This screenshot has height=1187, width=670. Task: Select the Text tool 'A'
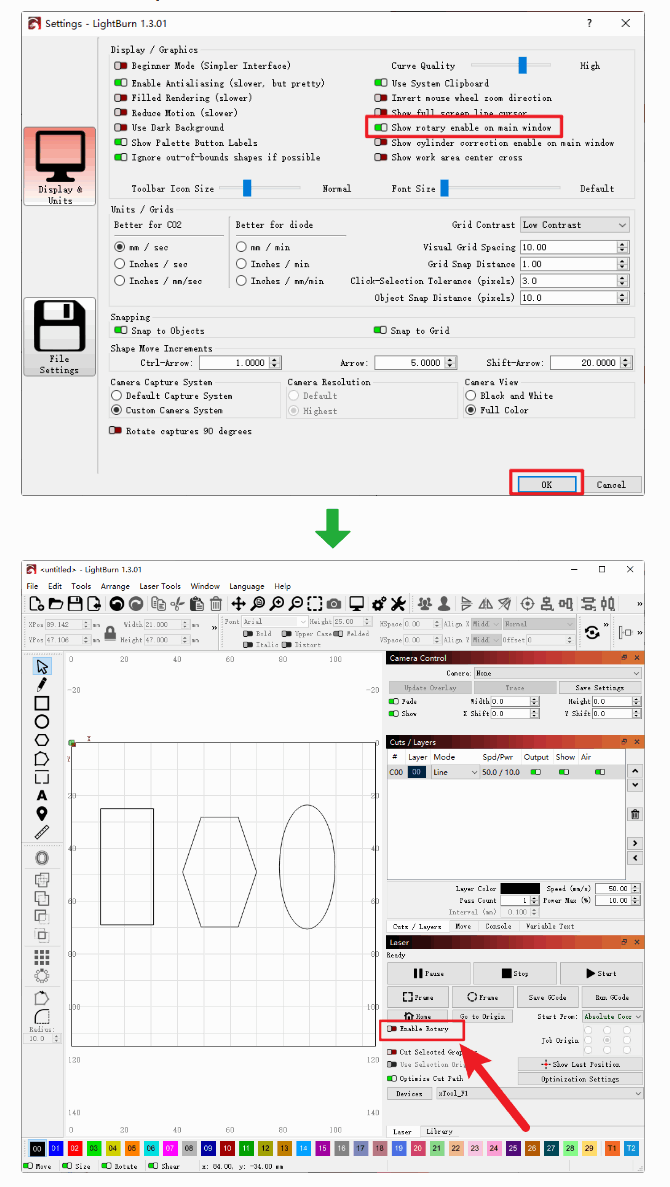[42, 795]
